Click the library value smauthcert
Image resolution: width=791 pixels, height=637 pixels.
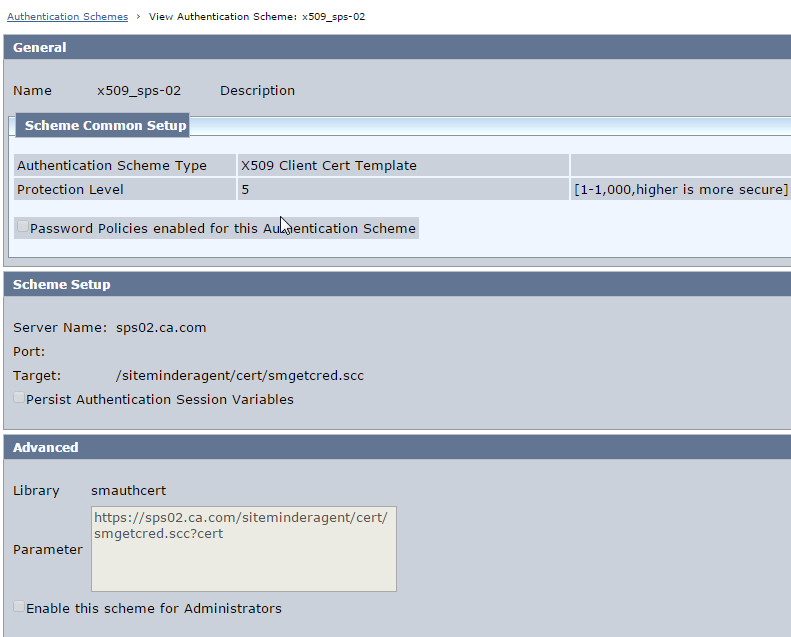(x=129, y=491)
